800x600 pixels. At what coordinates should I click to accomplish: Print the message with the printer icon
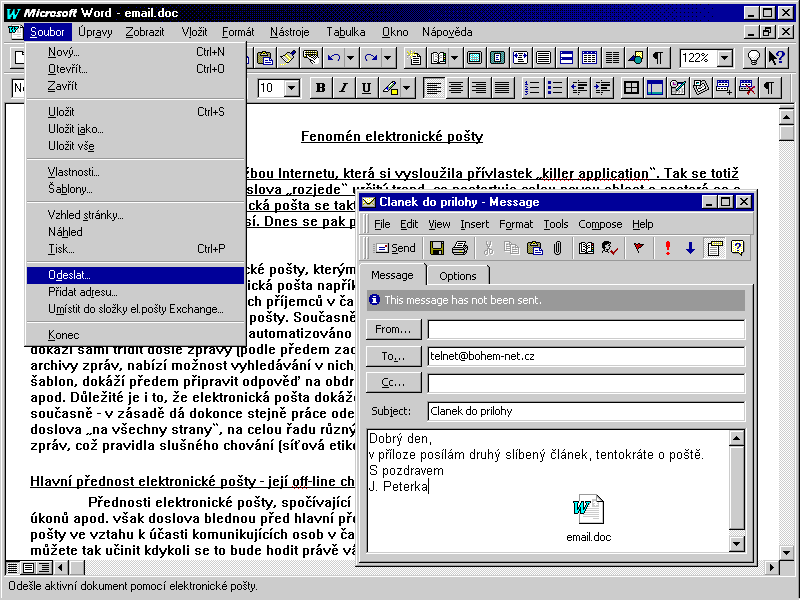point(460,248)
